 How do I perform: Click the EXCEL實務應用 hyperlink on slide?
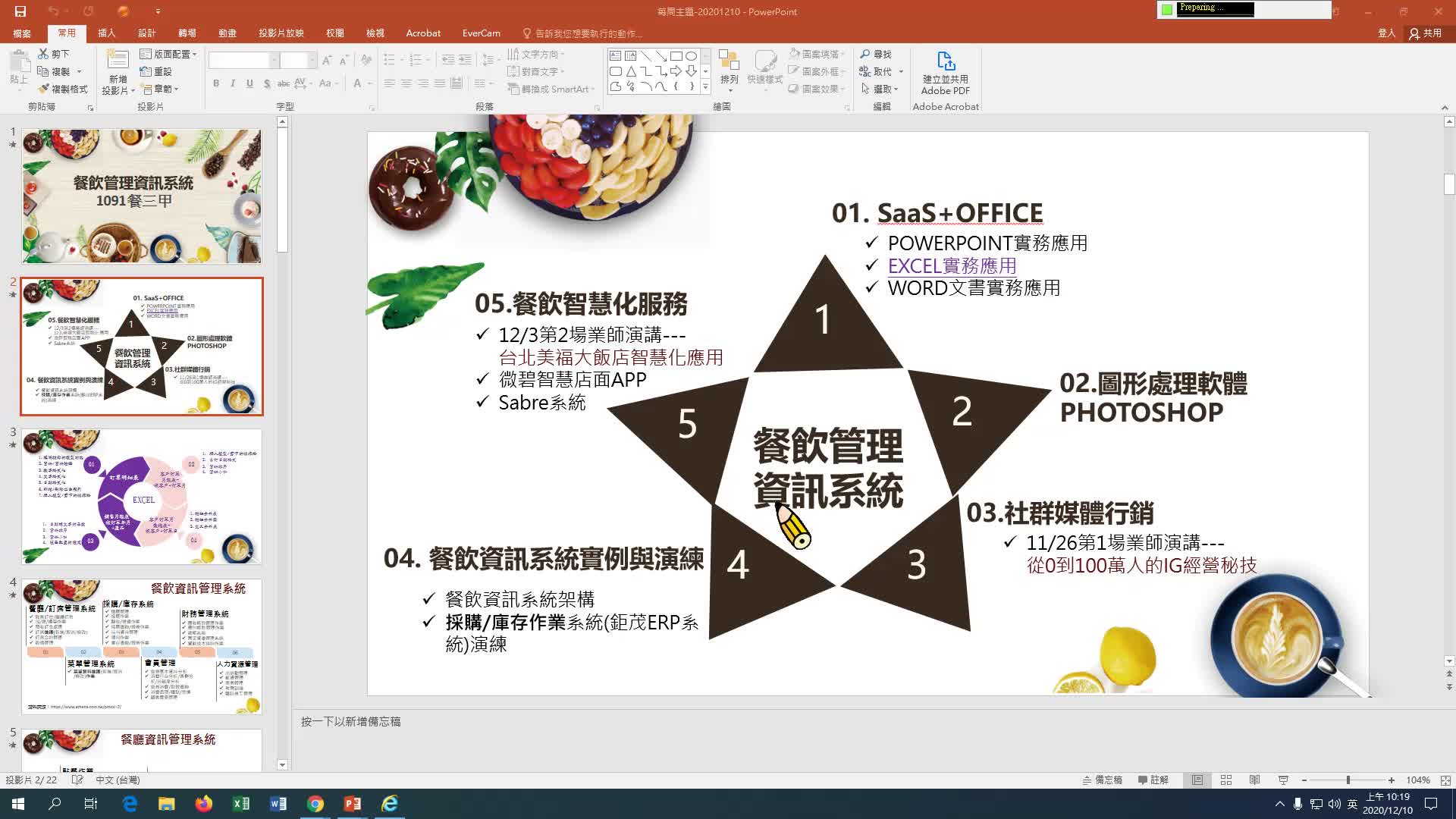(x=952, y=266)
